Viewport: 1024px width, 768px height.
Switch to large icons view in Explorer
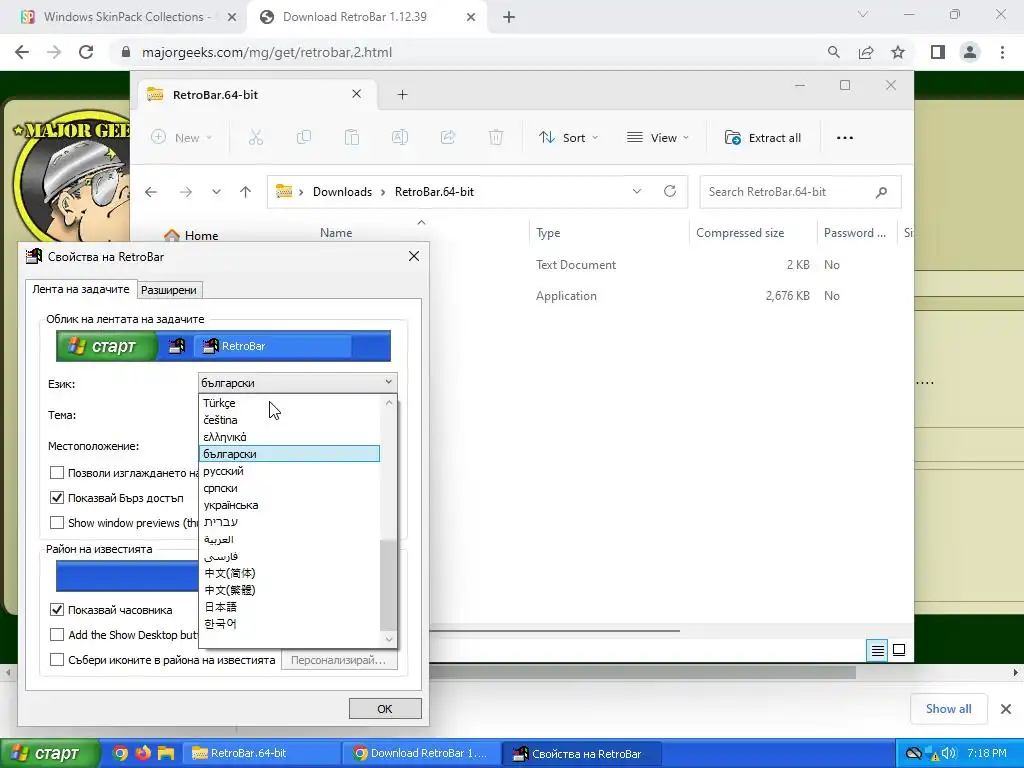click(899, 650)
